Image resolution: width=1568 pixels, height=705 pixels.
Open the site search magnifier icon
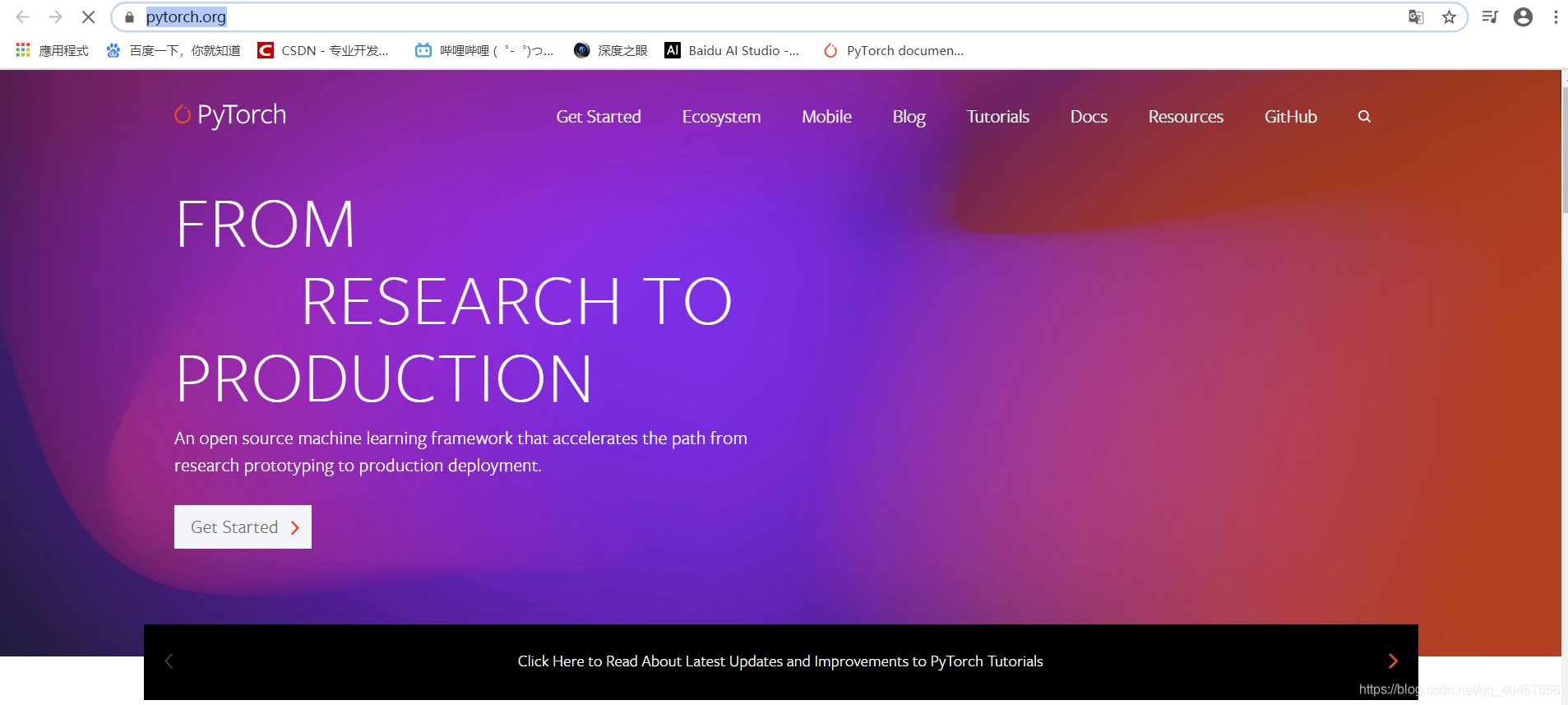point(1364,117)
